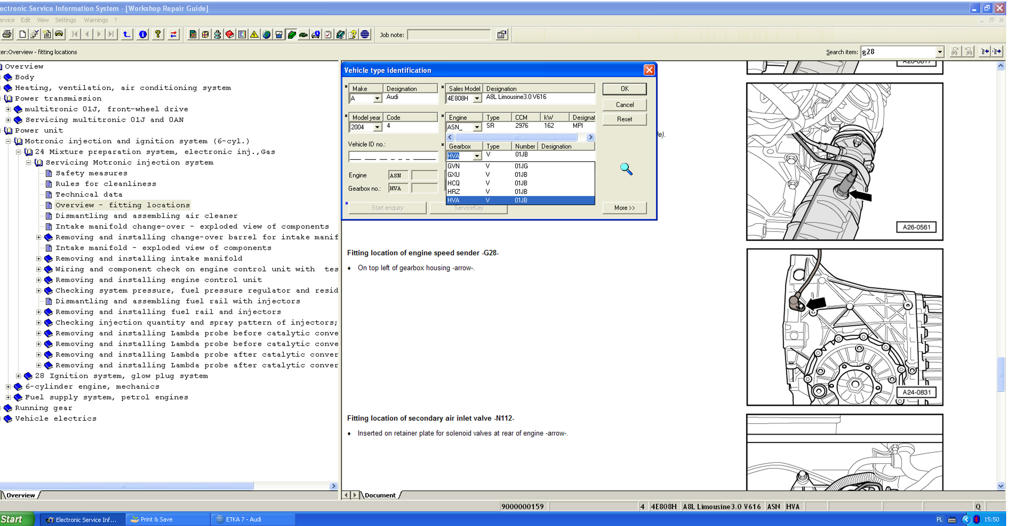Switch to the Document tab at bottom
This screenshot has width=1024, height=526.
379,495
